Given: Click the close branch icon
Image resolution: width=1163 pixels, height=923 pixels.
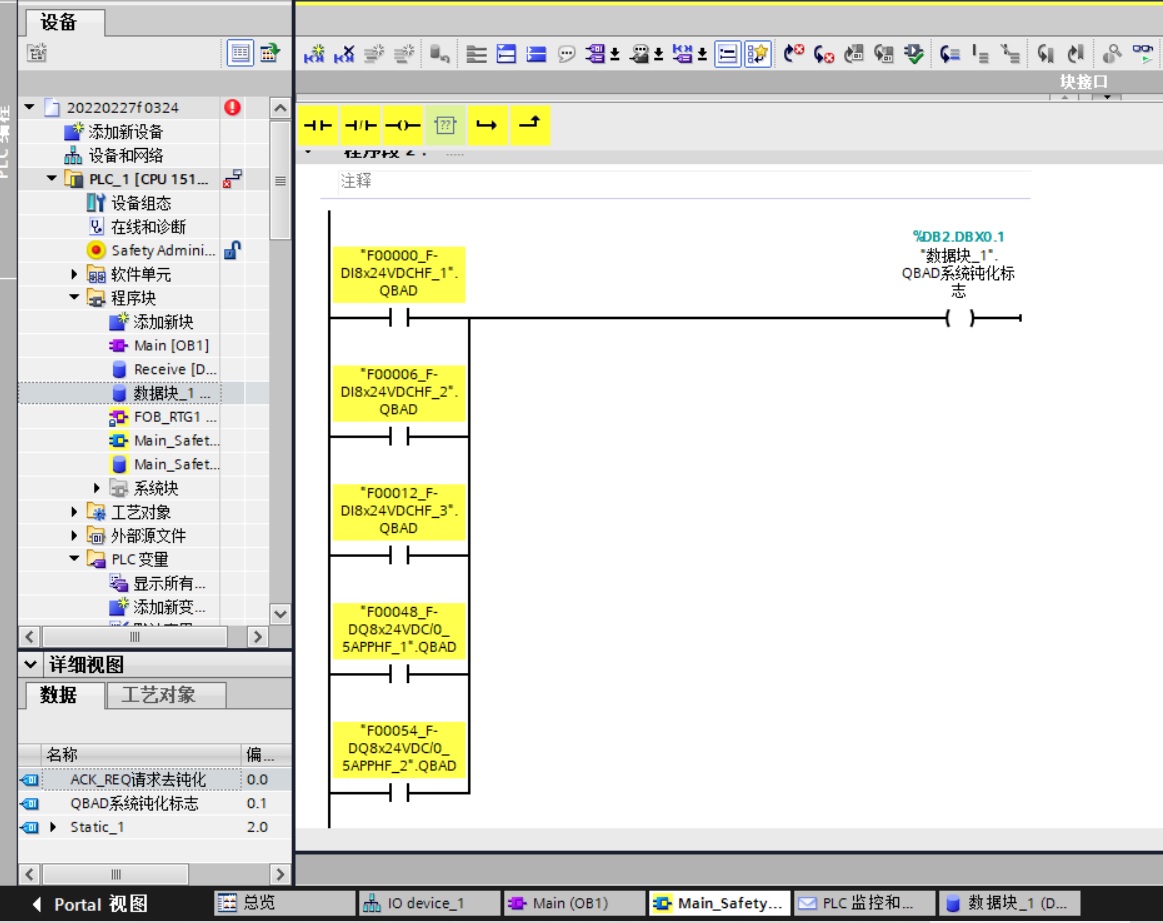Looking at the screenshot, I should coord(530,125).
